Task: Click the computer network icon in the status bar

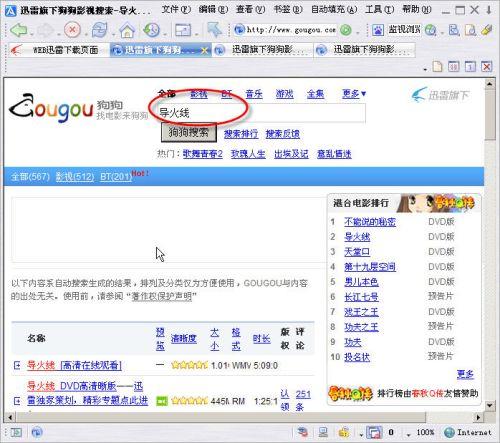Action: (x=323, y=432)
